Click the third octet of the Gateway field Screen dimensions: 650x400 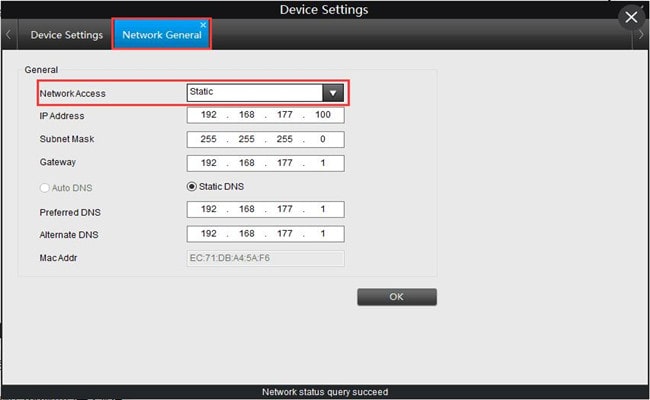click(x=285, y=163)
